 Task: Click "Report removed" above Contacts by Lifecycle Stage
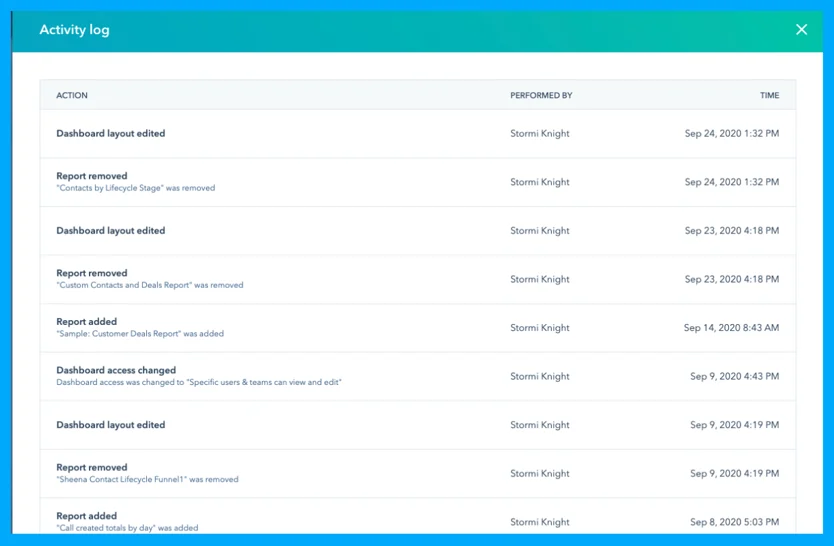[92, 176]
